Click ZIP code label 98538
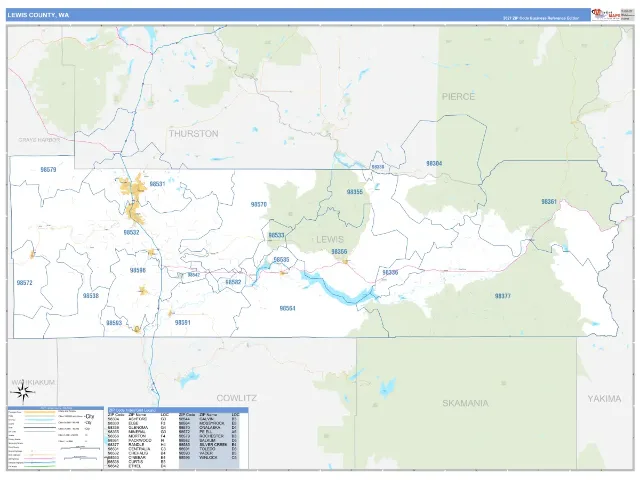The height and width of the screenshot is (480, 640). point(91,296)
